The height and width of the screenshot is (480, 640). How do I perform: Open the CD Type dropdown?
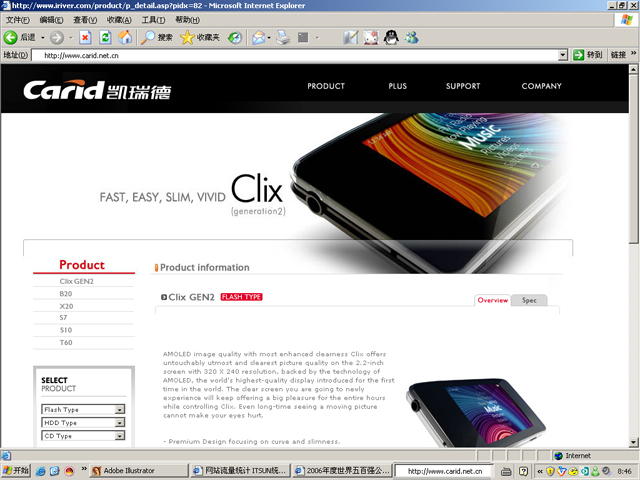point(120,435)
